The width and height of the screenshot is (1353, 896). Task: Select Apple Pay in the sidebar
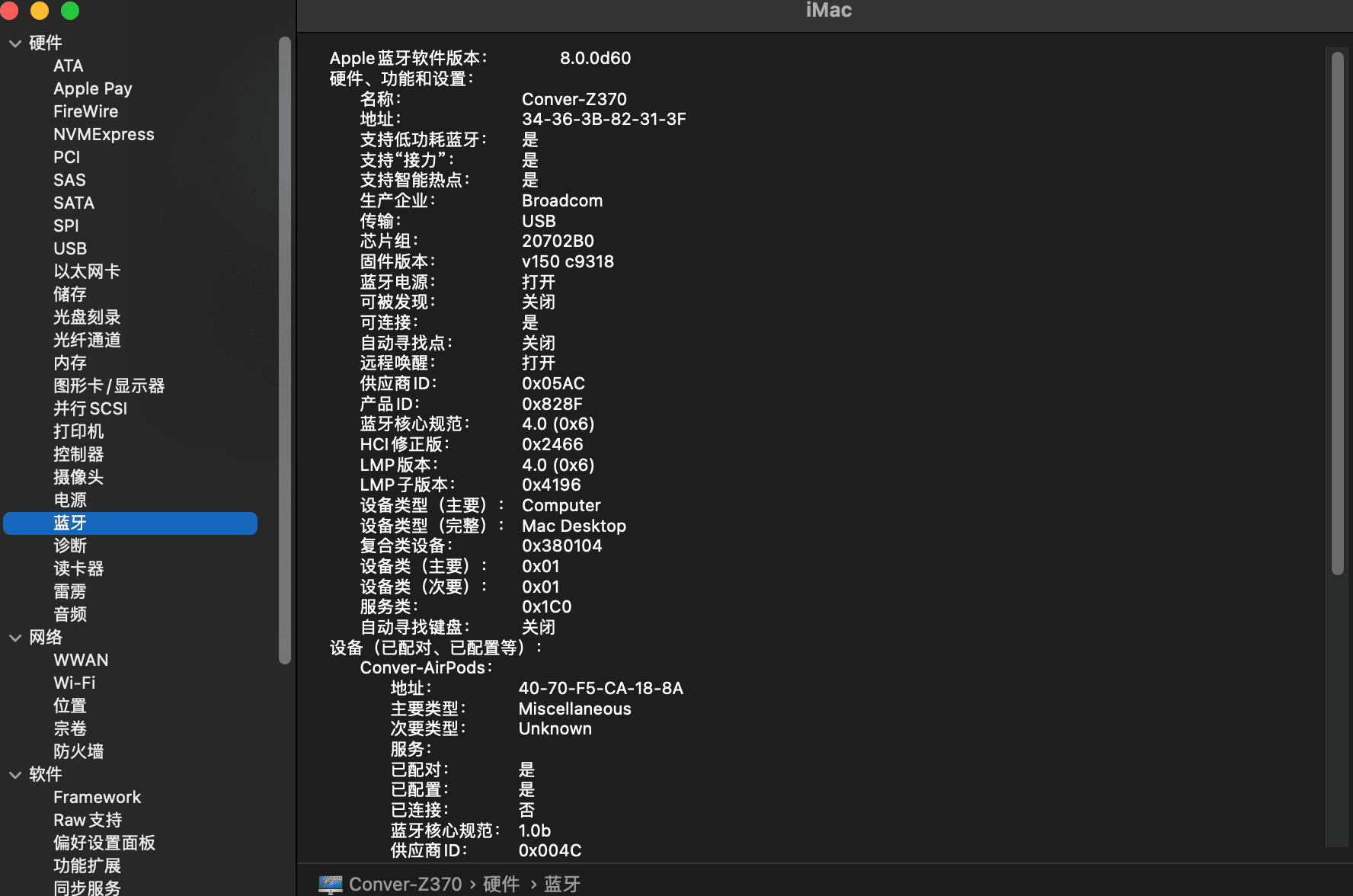pos(93,89)
